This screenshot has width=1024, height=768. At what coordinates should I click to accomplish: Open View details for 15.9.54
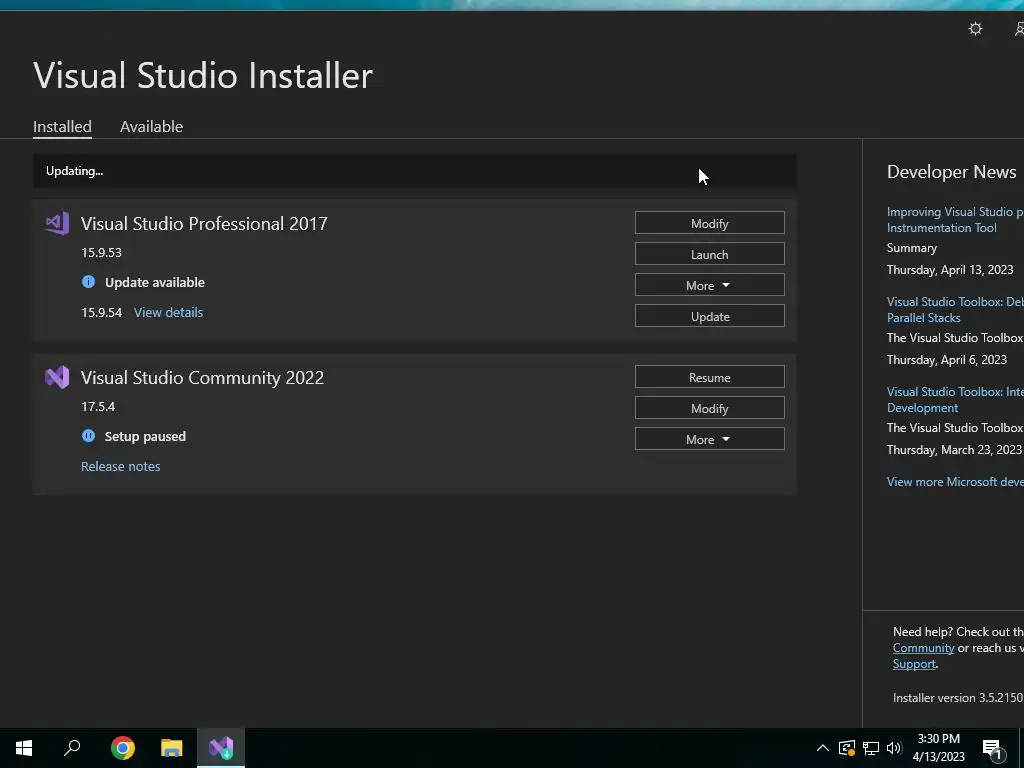click(x=168, y=312)
